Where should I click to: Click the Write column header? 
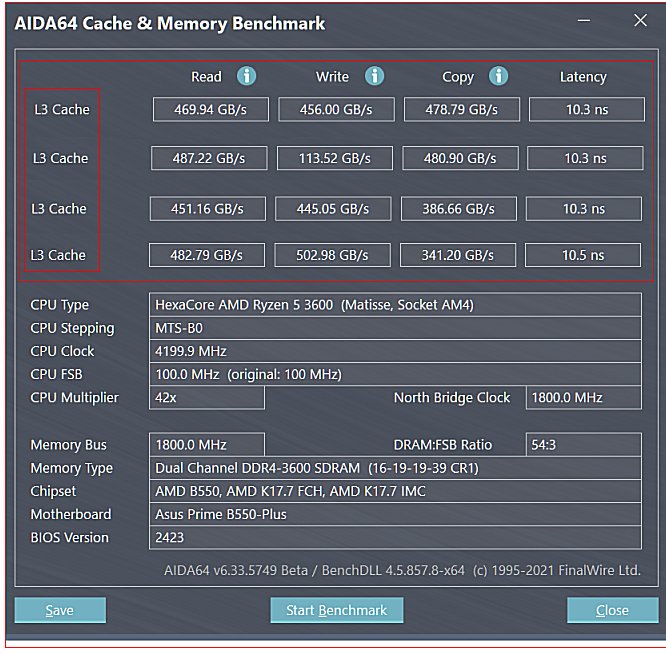click(x=332, y=77)
